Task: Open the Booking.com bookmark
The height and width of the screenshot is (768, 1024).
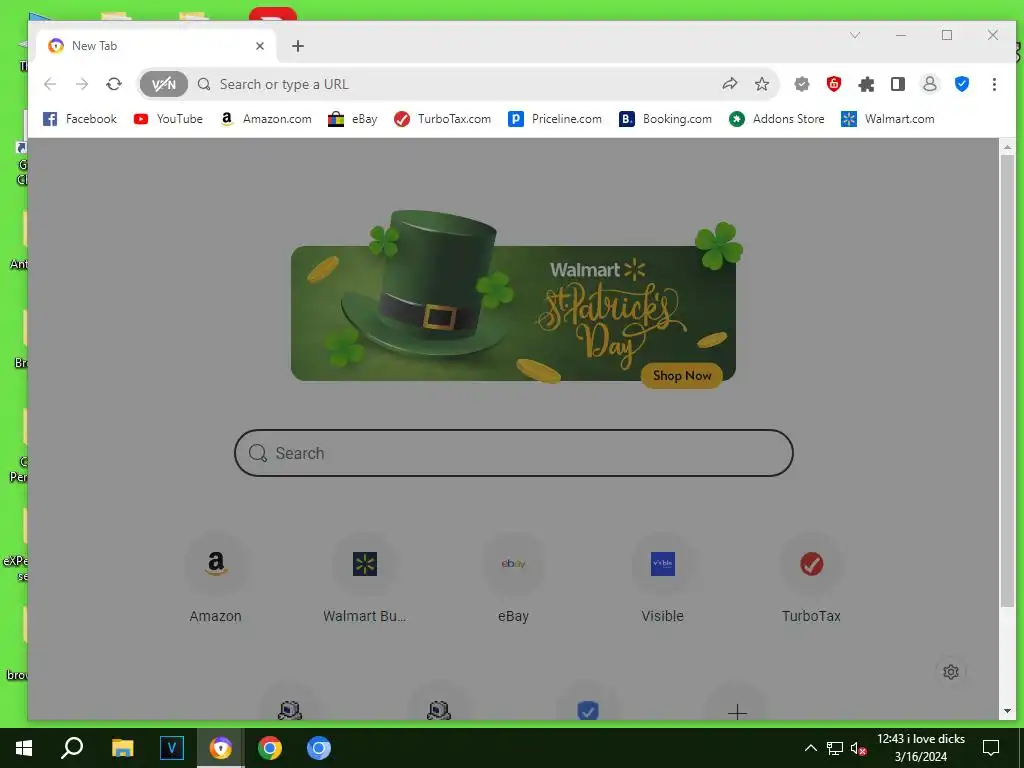Action: pos(665,119)
